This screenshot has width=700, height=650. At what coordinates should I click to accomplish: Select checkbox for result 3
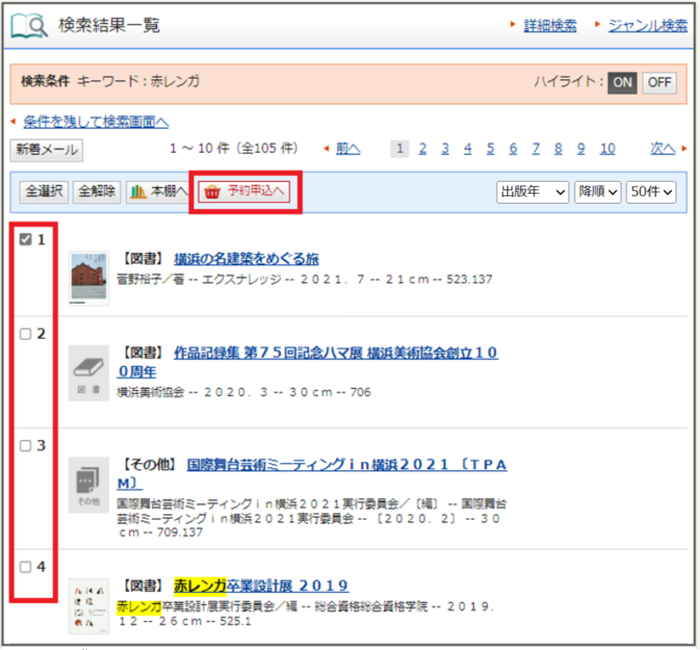(x=25, y=446)
